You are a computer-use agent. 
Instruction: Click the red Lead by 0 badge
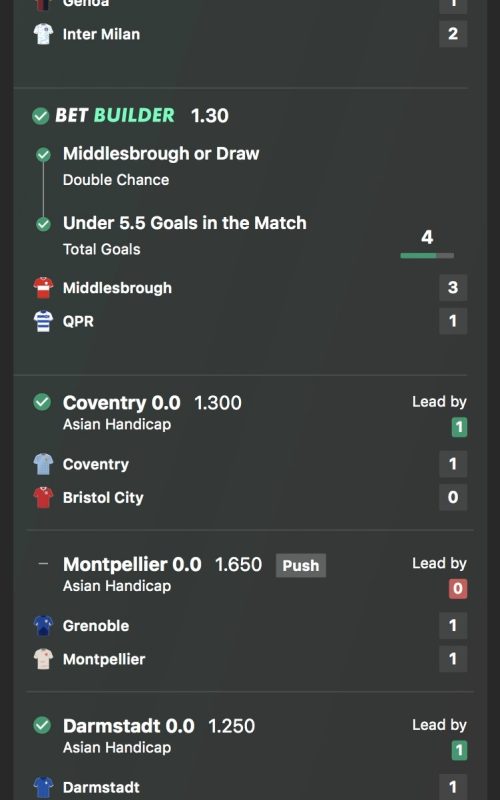(458, 589)
